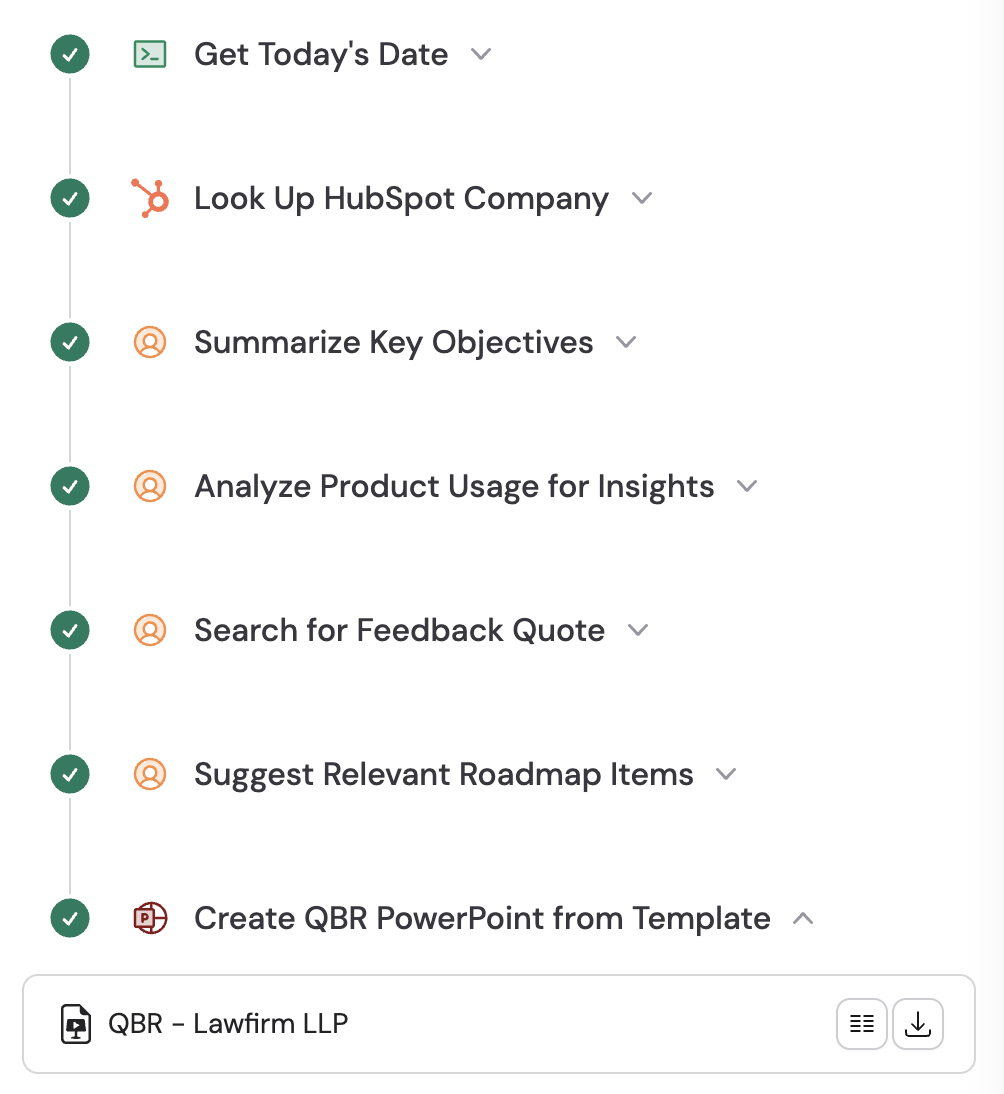Click the checkmark beside Suggest Relevant Roadmap Items
Image resolution: width=1004 pixels, height=1094 pixels.
tap(69, 774)
